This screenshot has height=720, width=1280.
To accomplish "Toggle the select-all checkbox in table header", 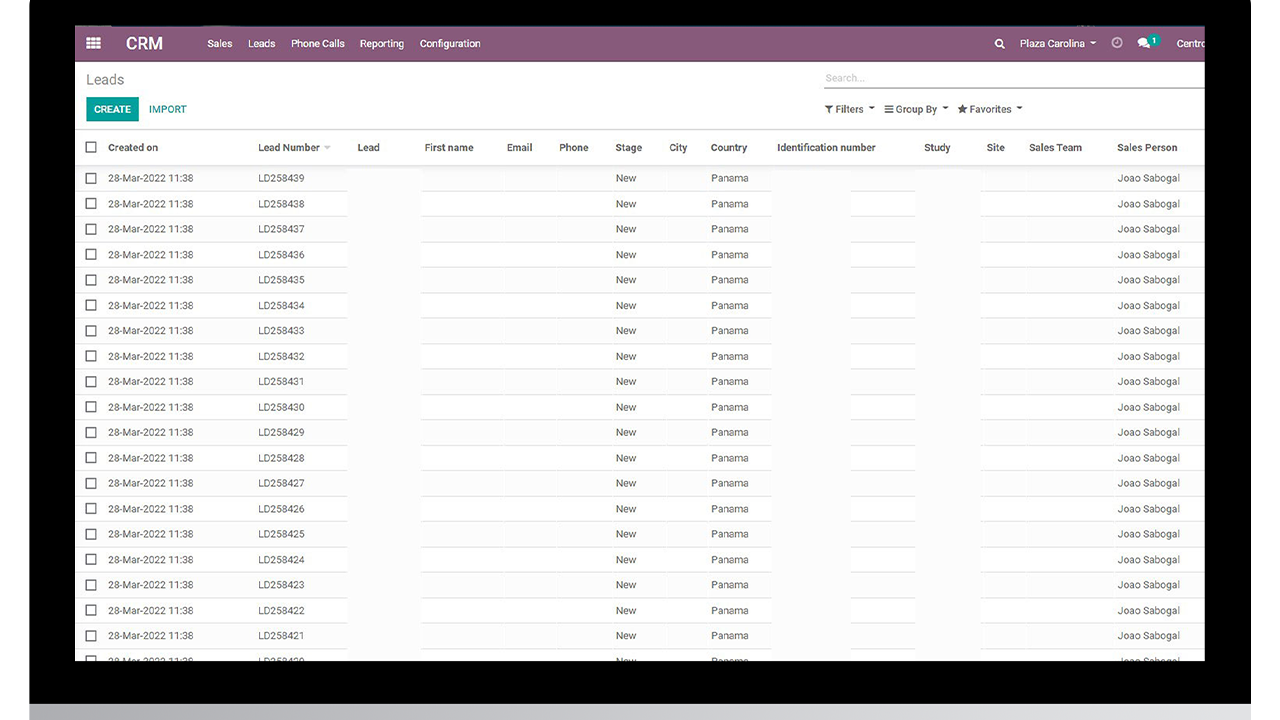I will point(91,147).
